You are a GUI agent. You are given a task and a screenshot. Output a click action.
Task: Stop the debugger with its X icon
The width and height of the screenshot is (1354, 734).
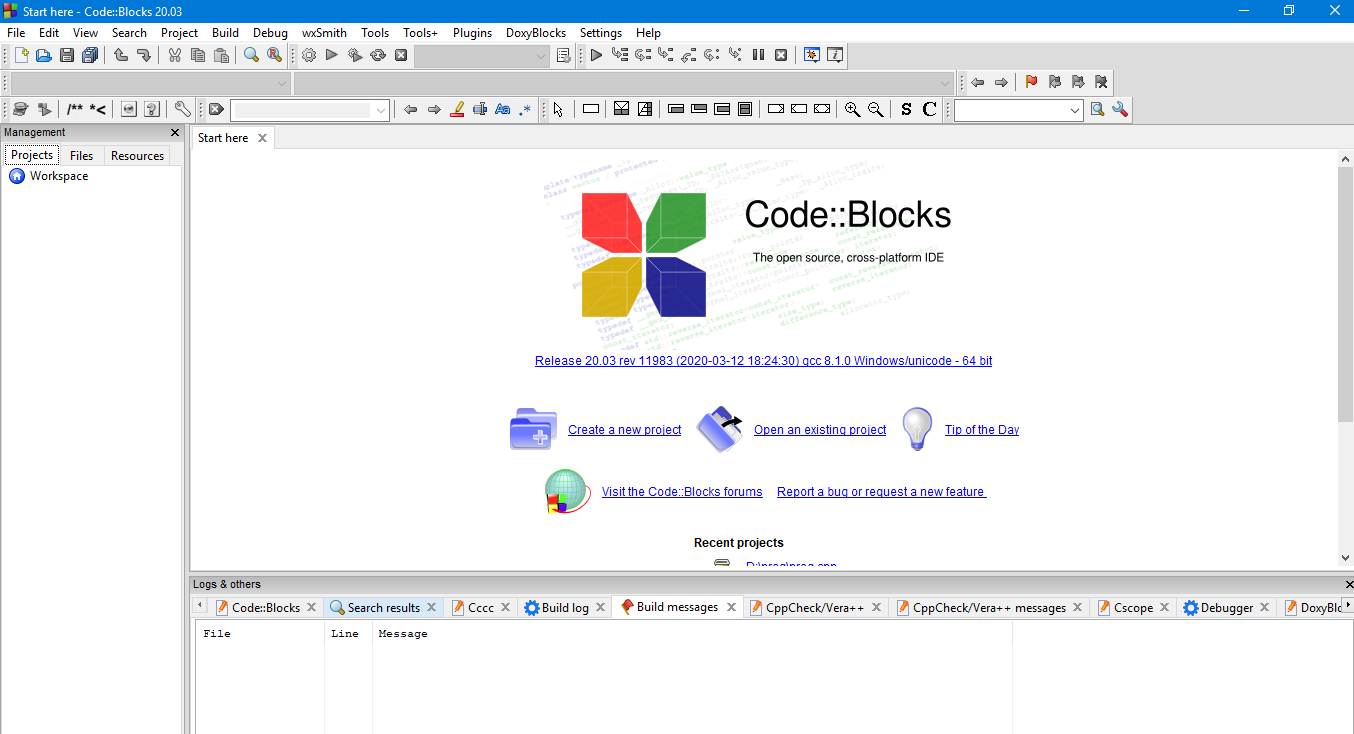[x=781, y=55]
